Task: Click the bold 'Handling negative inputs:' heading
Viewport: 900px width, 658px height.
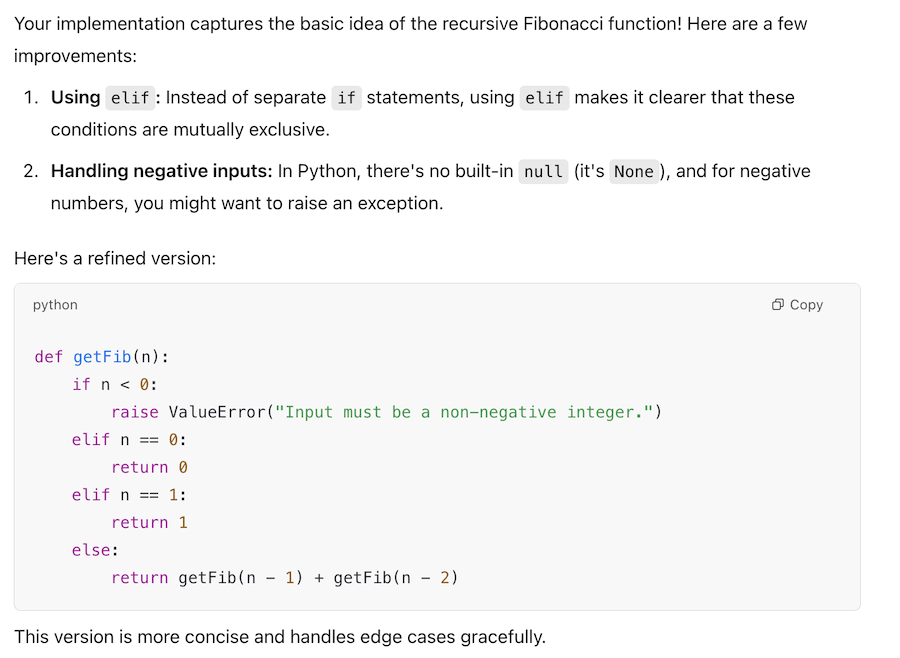Action: [x=161, y=171]
